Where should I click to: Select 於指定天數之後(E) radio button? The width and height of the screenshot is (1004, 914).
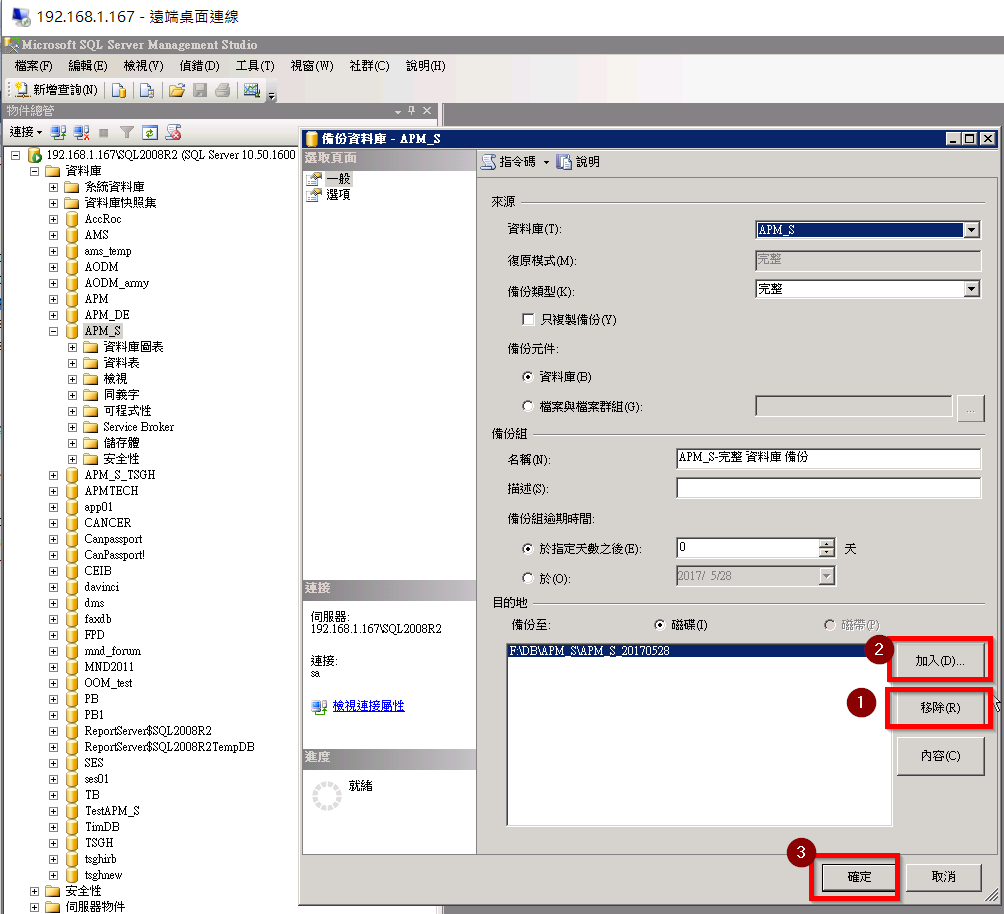coord(528,549)
